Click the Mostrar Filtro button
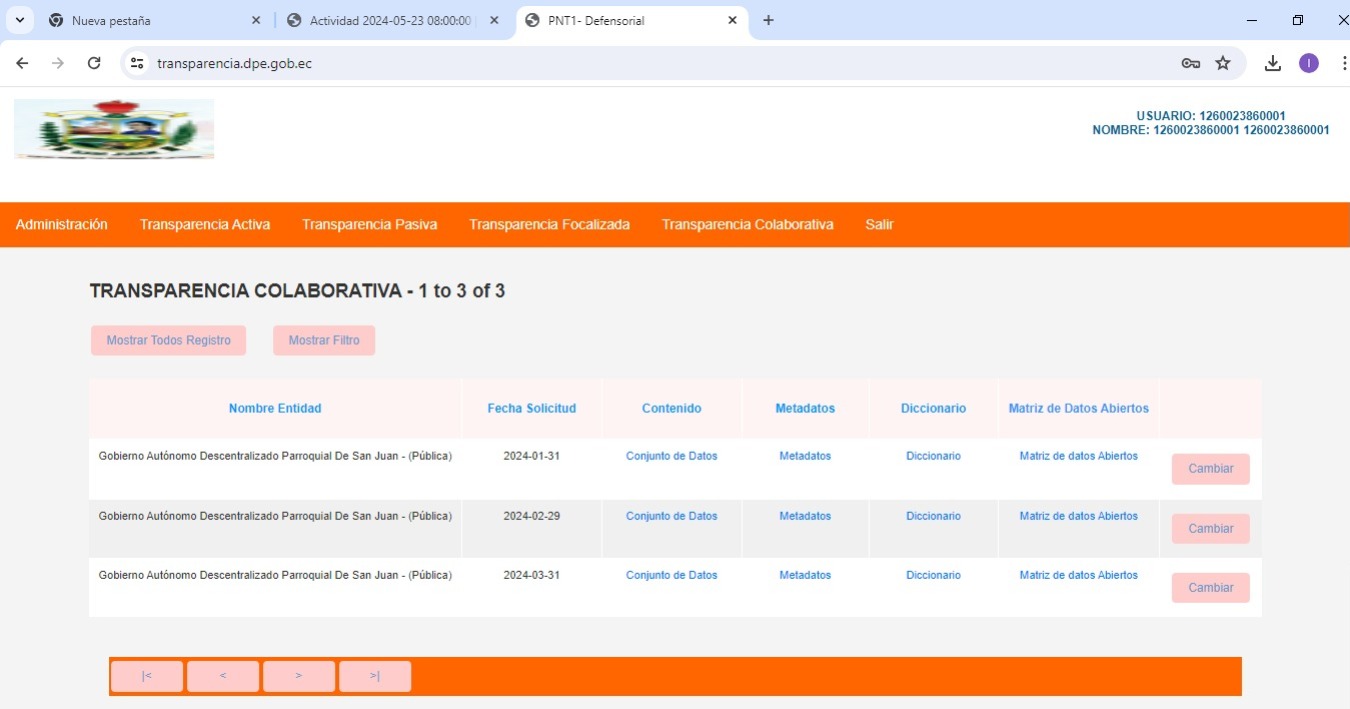 (324, 340)
